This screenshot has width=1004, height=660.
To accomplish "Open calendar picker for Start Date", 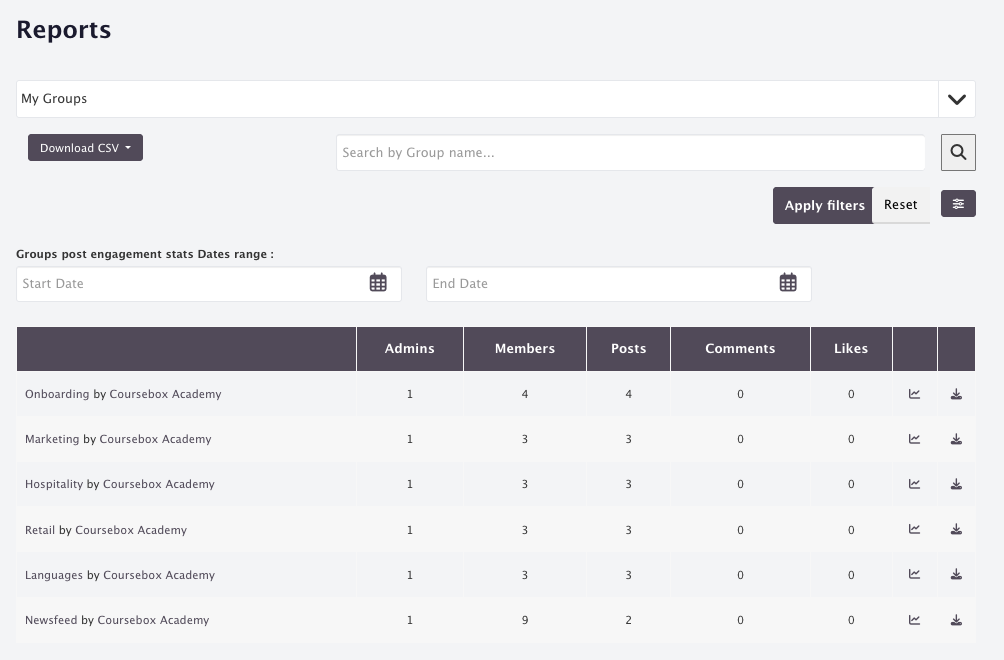I will [x=378, y=282].
